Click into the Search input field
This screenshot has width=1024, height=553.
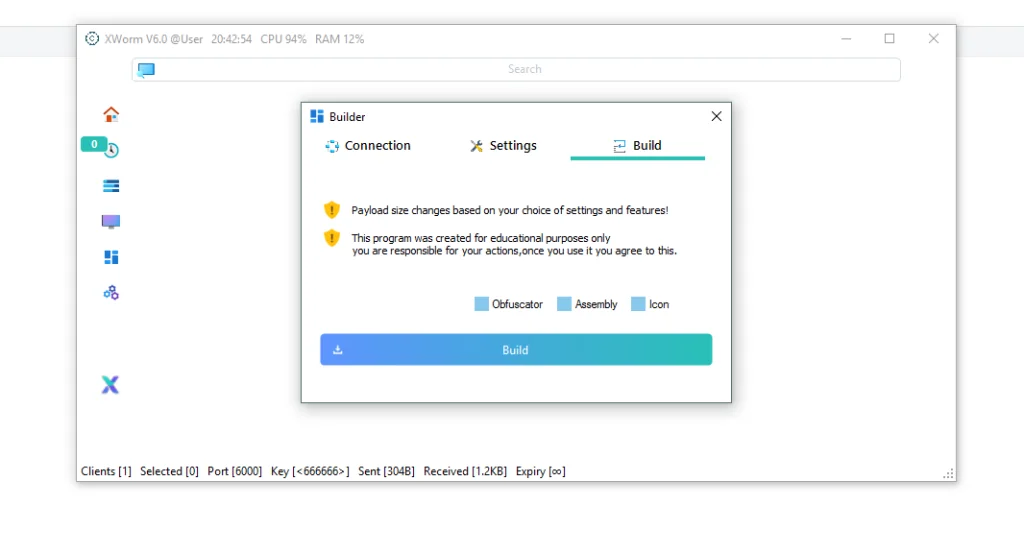524,70
